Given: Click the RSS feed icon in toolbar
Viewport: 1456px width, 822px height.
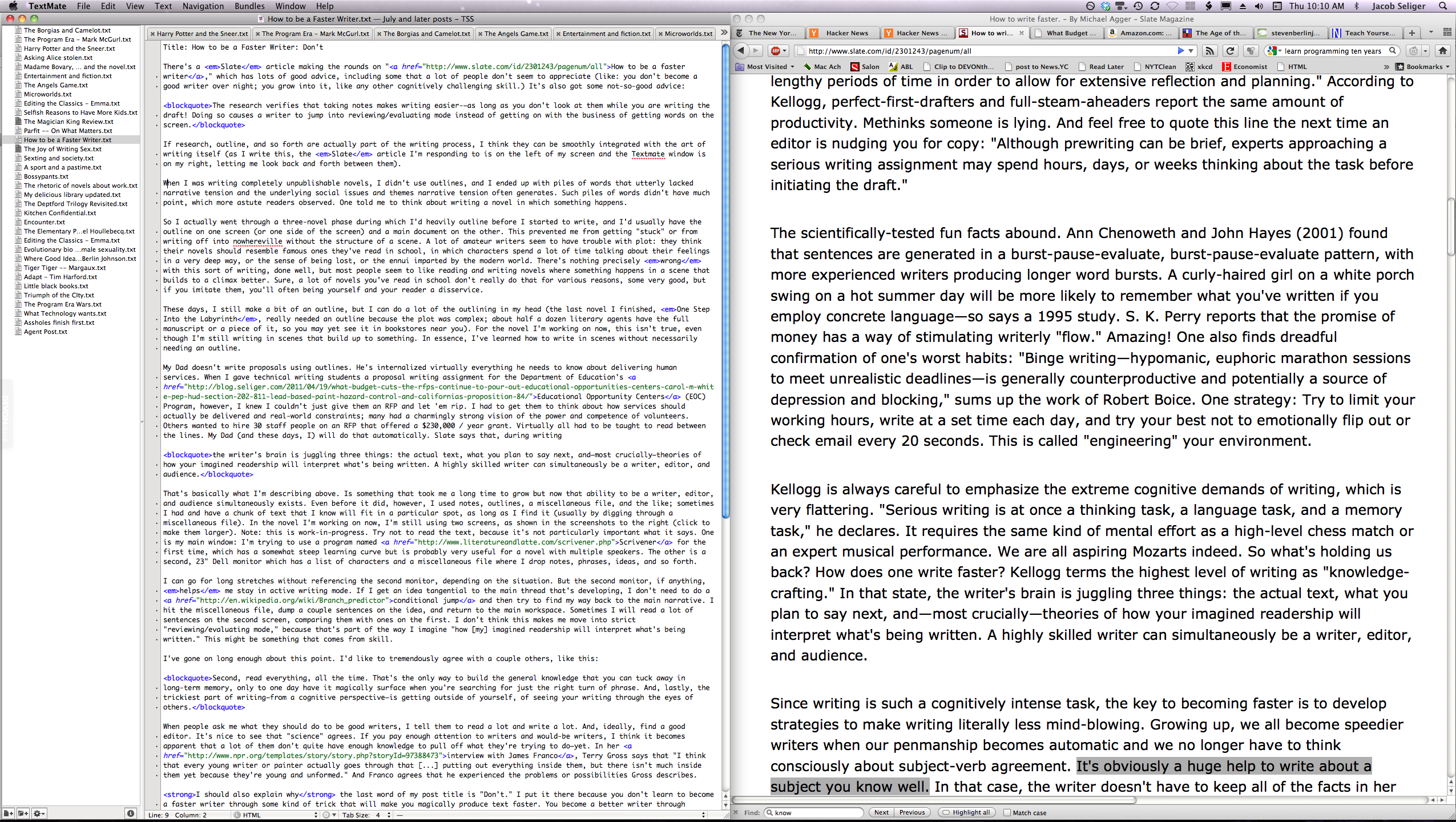Looking at the screenshot, I should [1209, 51].
